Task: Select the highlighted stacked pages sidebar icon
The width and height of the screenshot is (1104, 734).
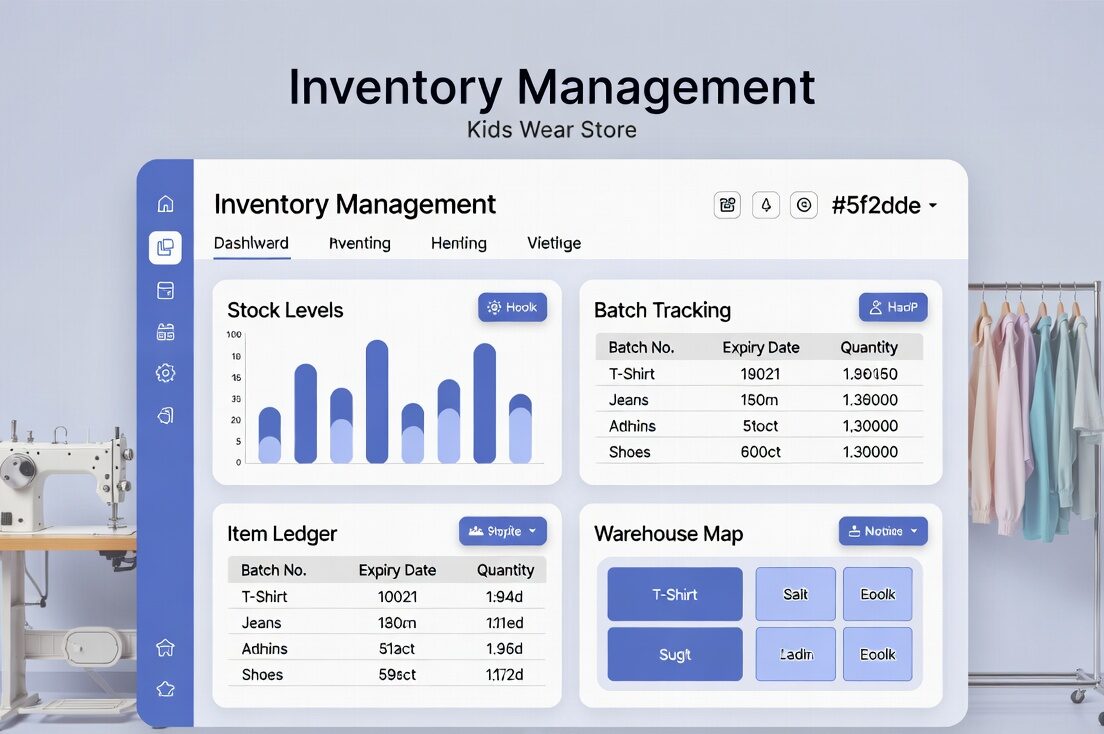Action: 166,247
